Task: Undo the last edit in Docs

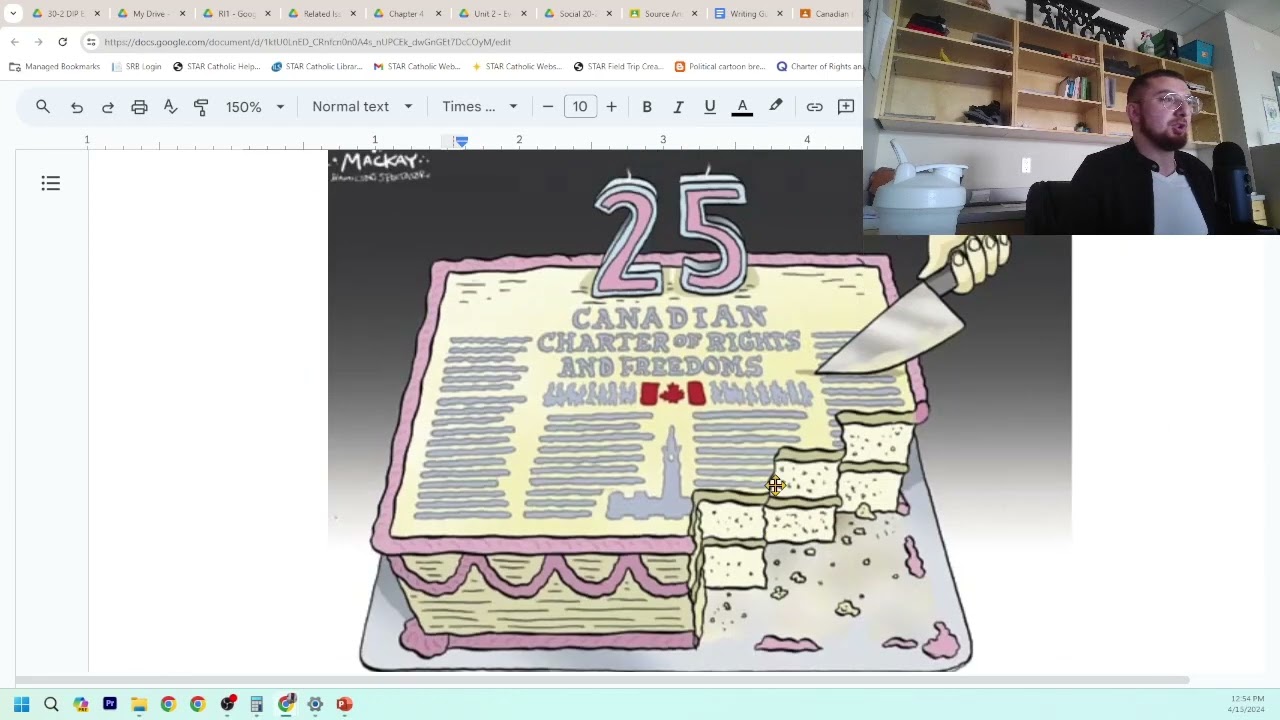Action: point(77,107)
